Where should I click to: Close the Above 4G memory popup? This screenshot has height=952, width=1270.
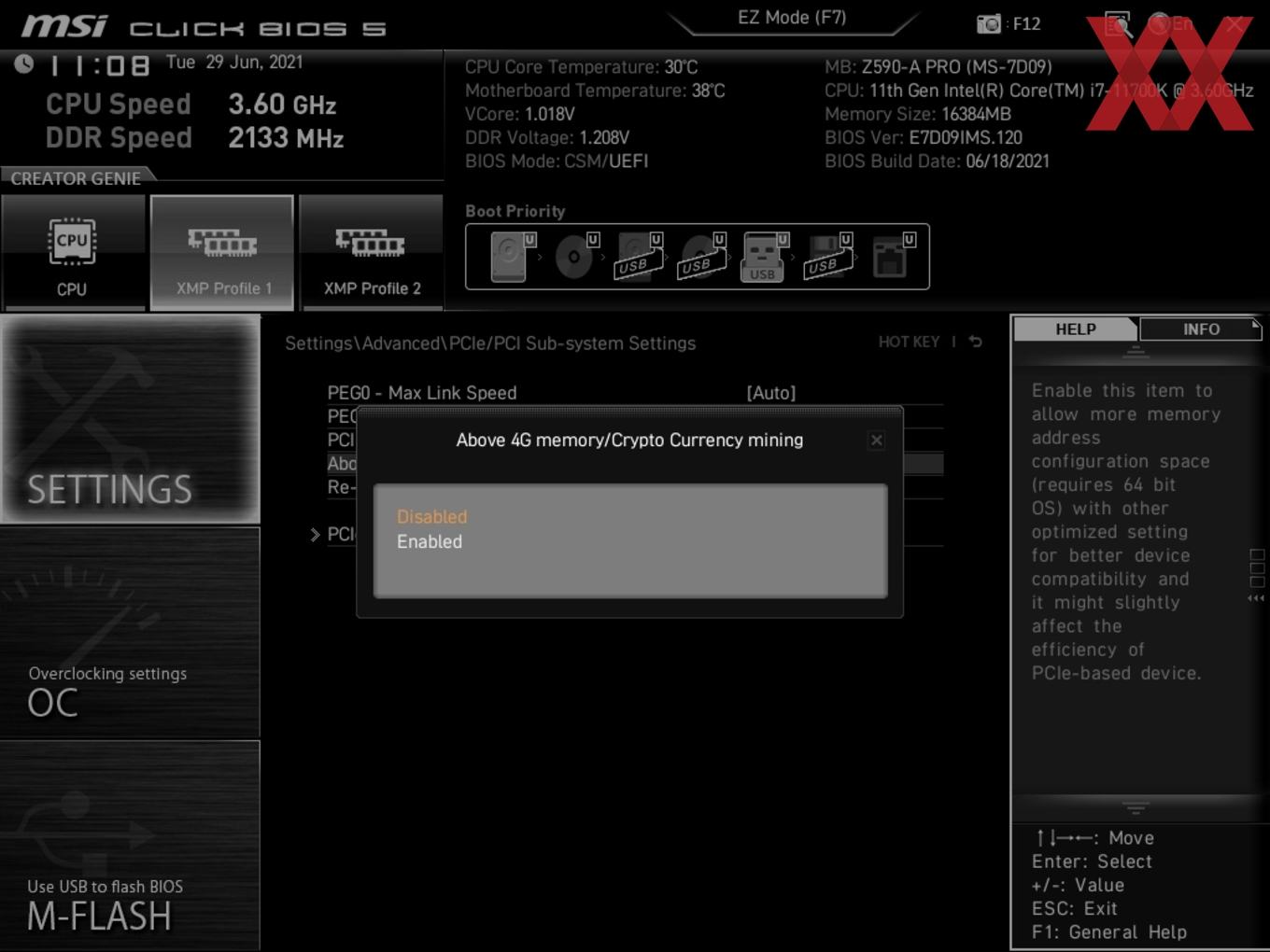(876, 440)
